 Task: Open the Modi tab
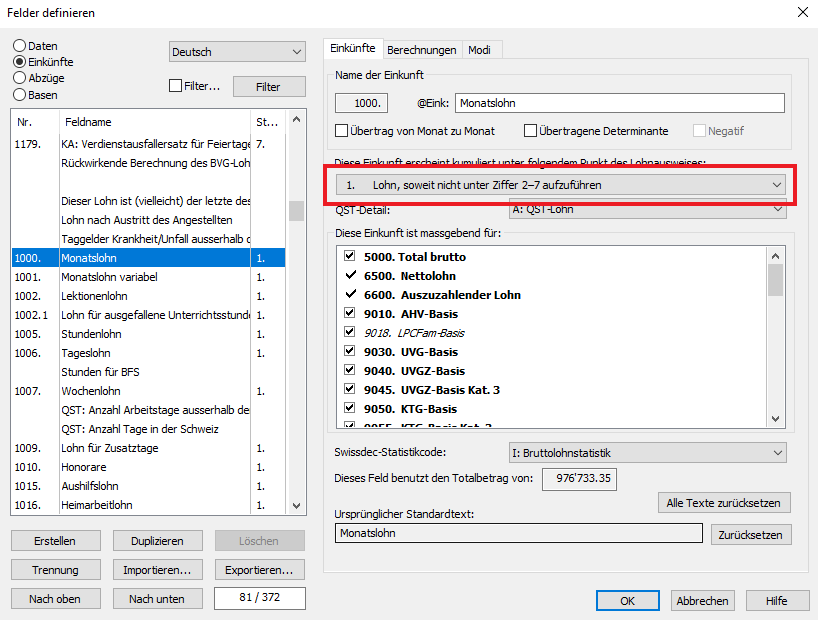(x=481, y=50)
